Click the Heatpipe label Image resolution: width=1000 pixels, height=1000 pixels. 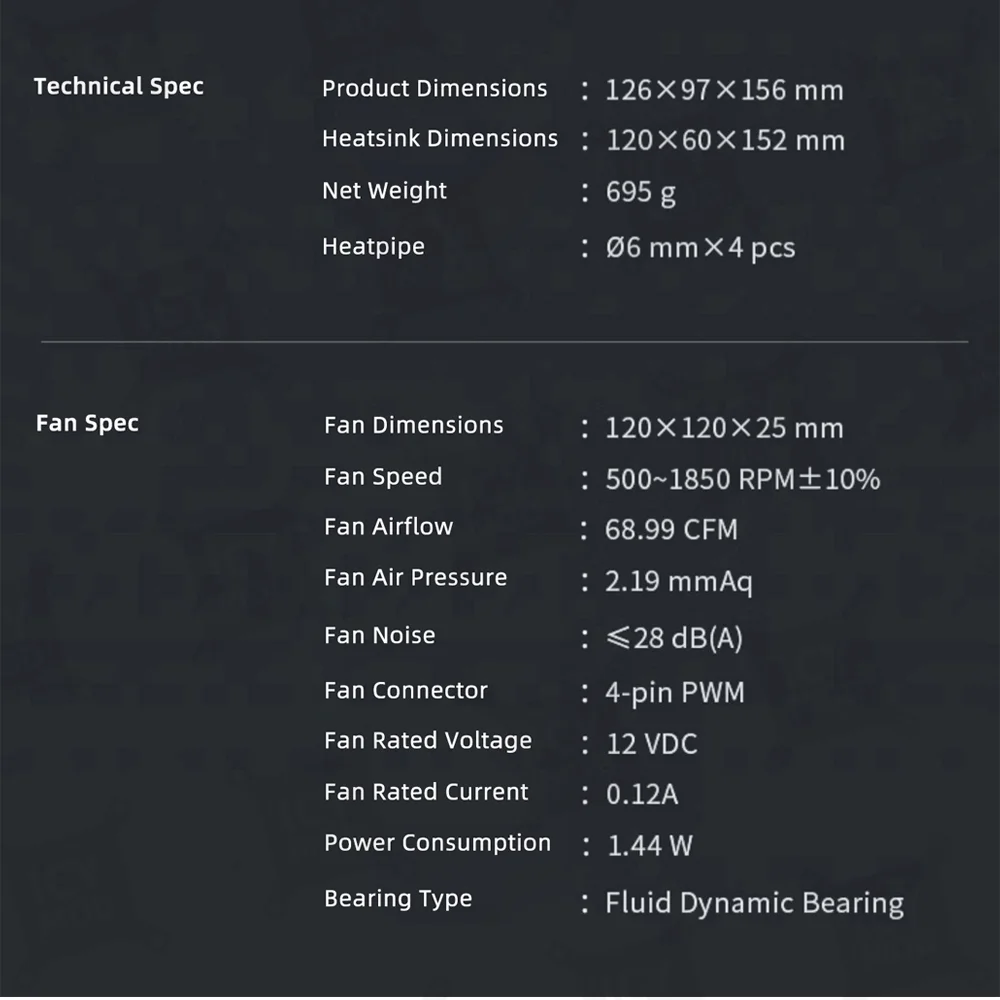coord(373,246)
